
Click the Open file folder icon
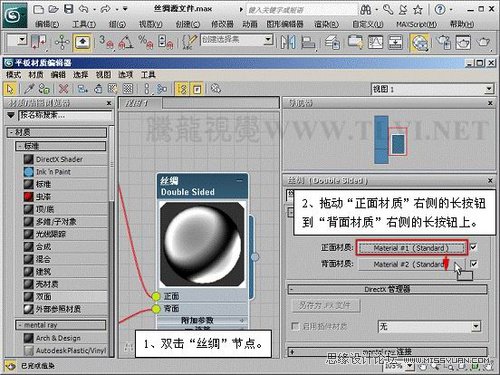53,9
